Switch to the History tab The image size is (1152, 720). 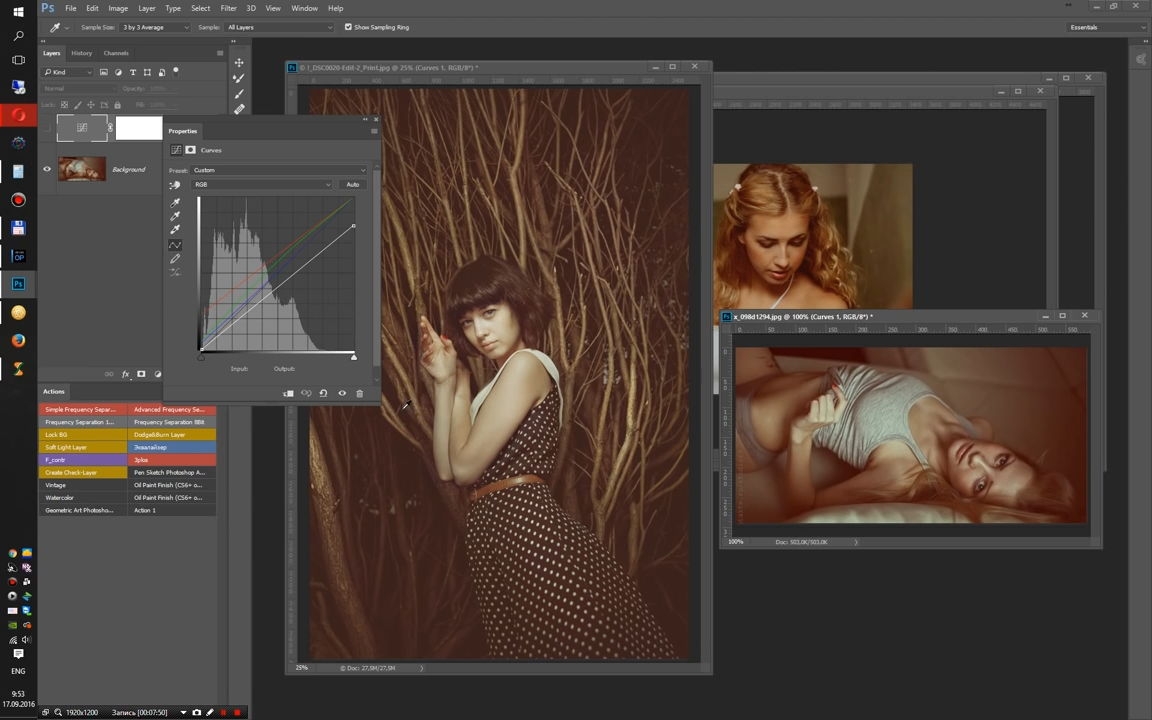pos(82,53)
